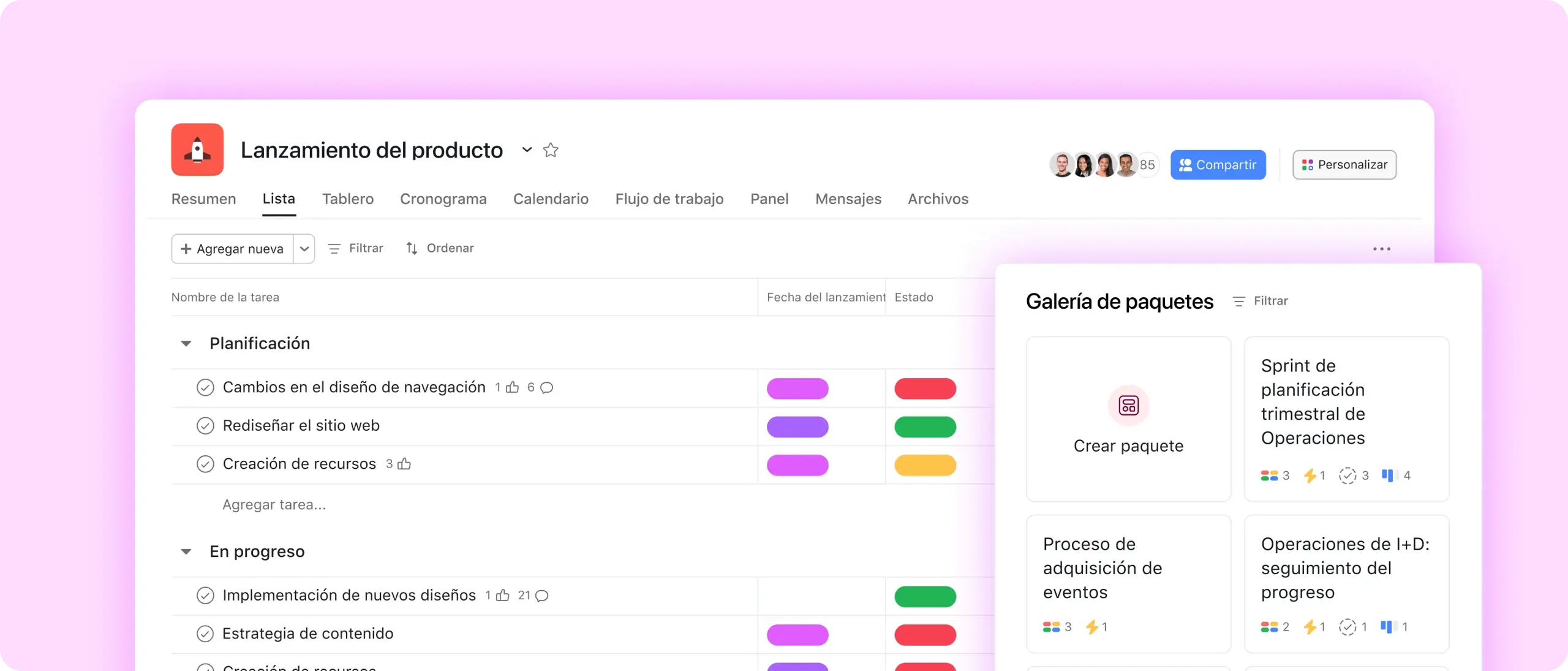The image size is (1568, 671).
Task: Open the Proceso de adquisición de eventos package
Action: coord(1128,583)
